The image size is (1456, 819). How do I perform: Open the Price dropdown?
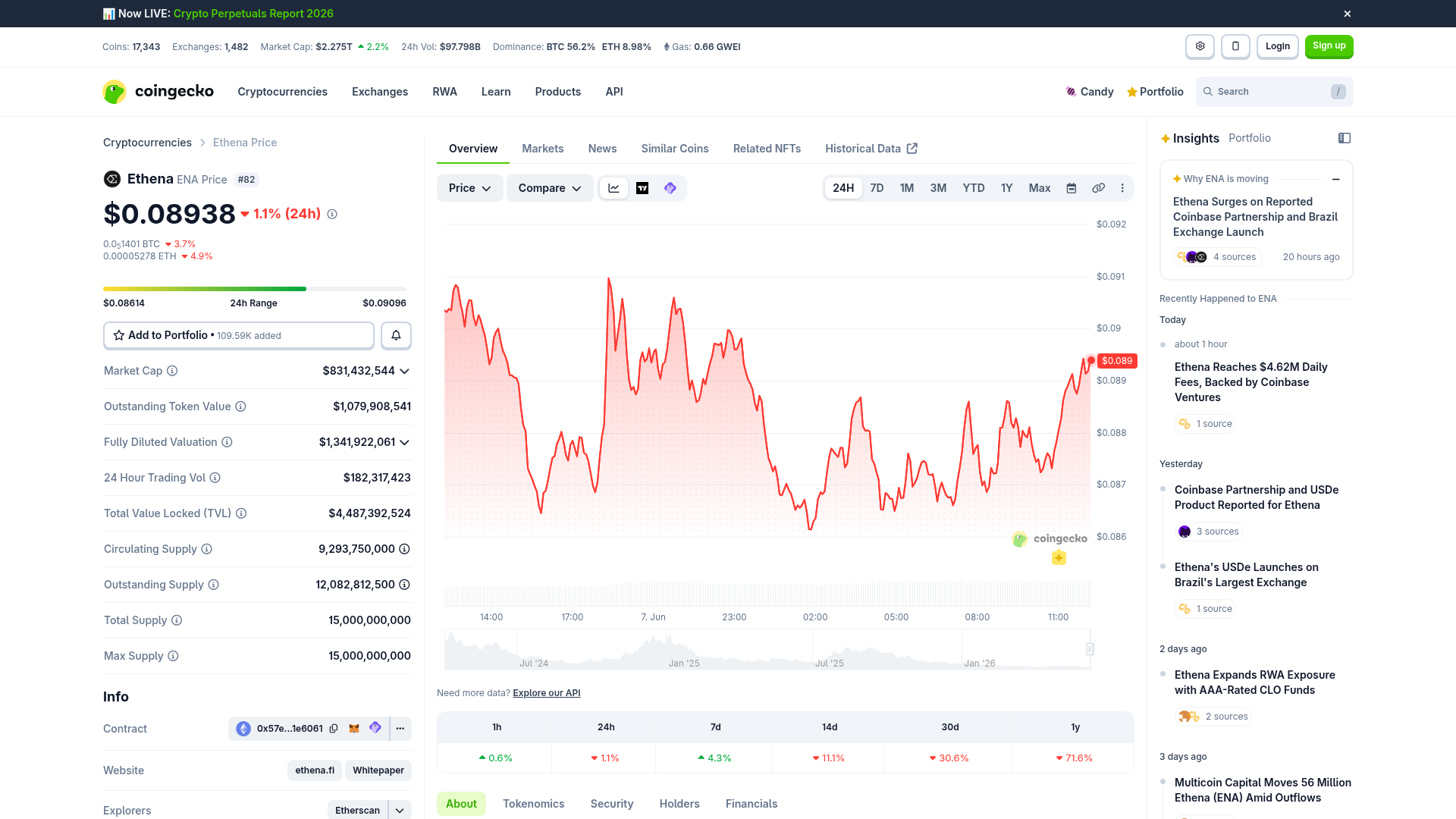point(469,188)
